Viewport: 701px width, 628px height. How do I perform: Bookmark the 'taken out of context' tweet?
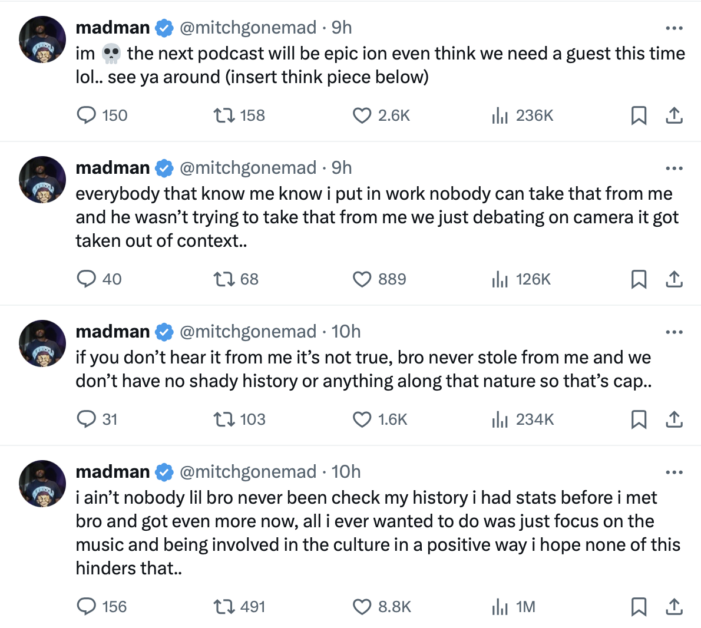(638, 279)
